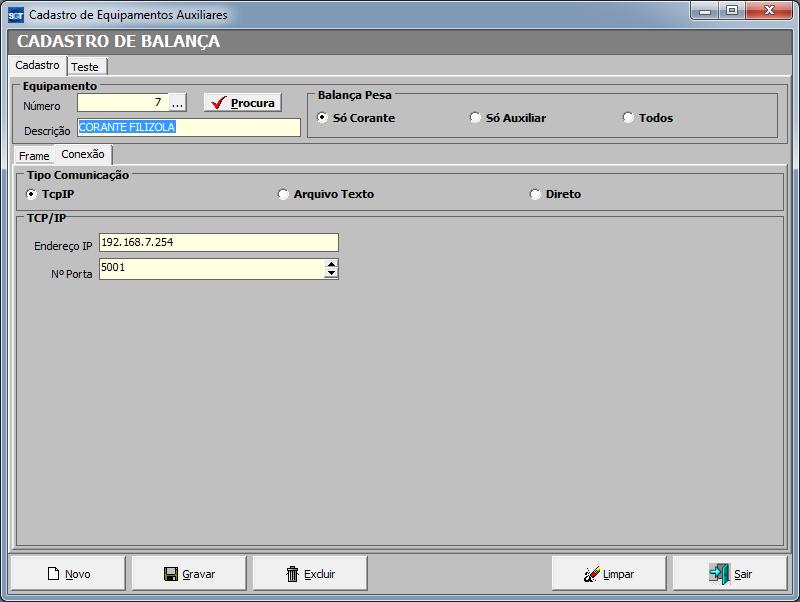Screen dimensions: 800x602
Task: Save the record with Gravar
Action: pos(189,574)
